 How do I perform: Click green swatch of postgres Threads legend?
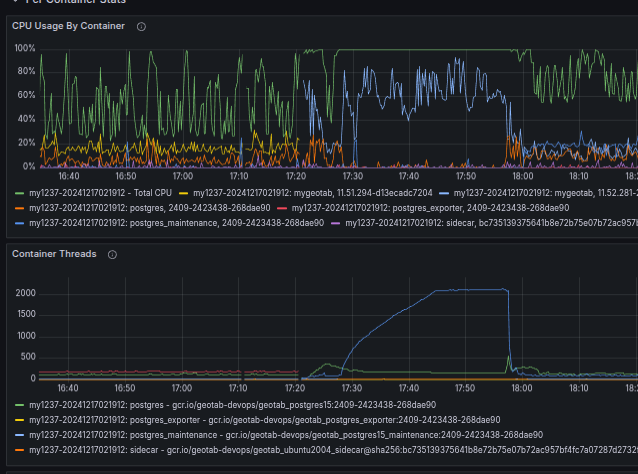pos(20,405)
